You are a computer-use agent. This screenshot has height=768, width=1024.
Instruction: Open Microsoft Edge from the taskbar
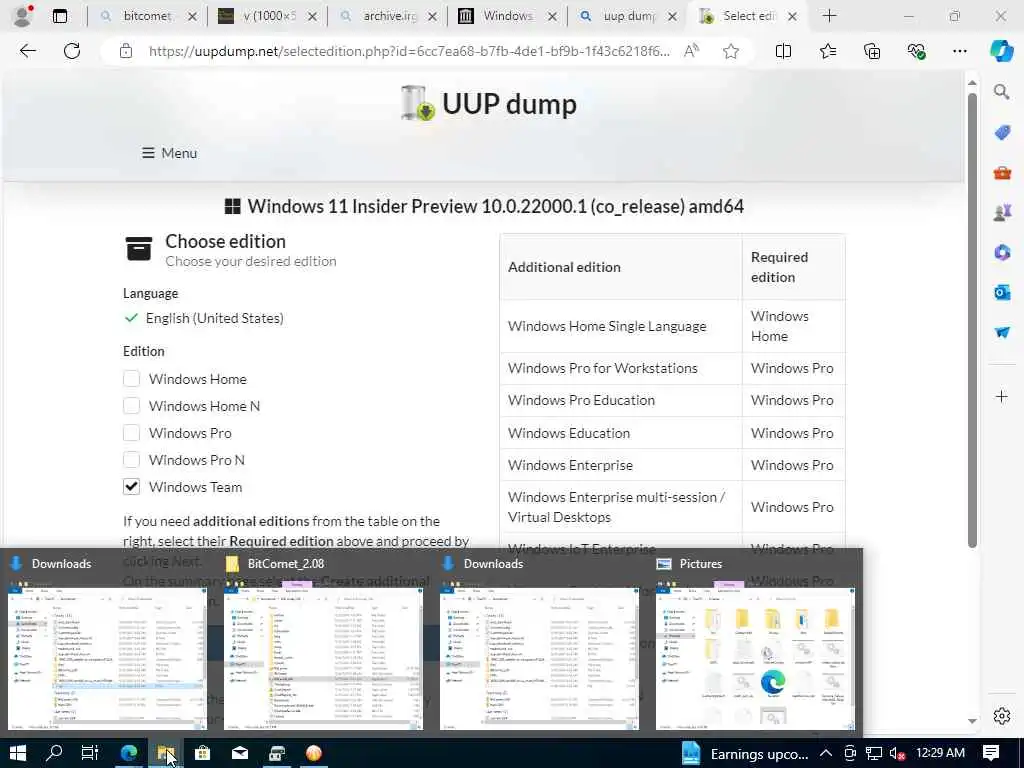coord(129,753)
